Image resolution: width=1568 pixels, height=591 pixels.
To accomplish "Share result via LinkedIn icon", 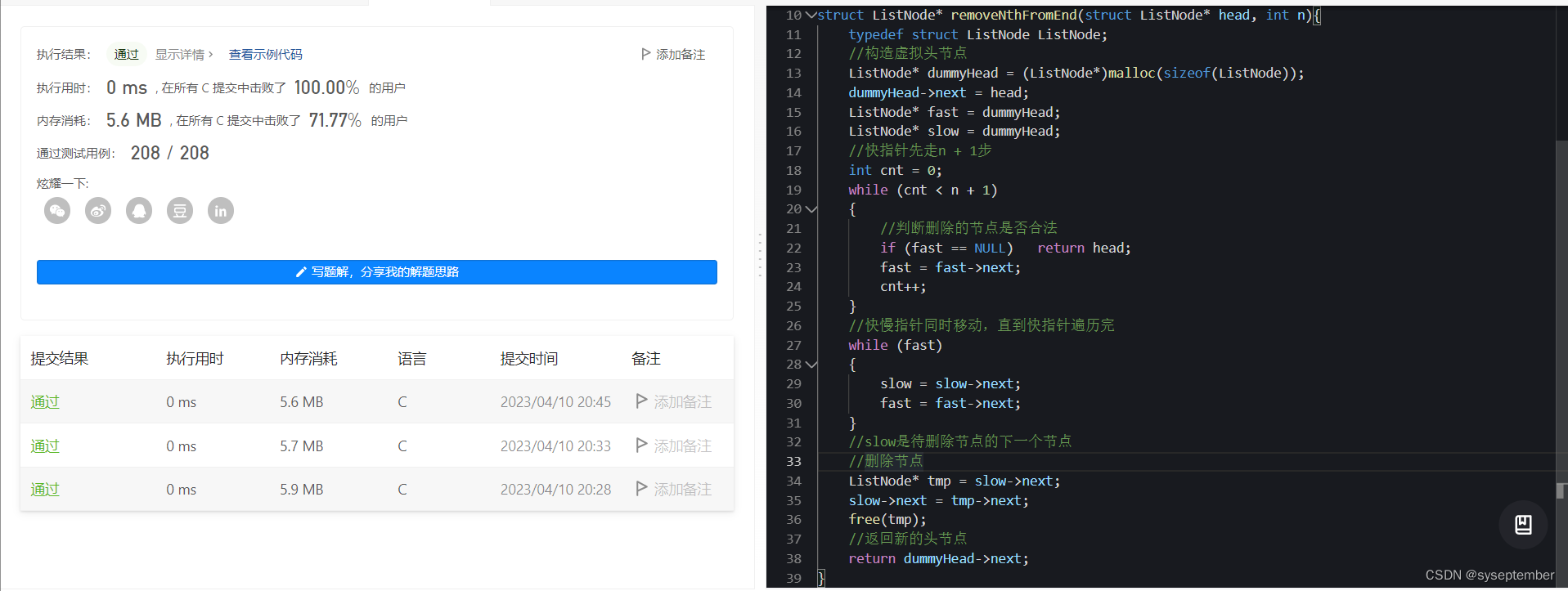I will pos(221,211).
